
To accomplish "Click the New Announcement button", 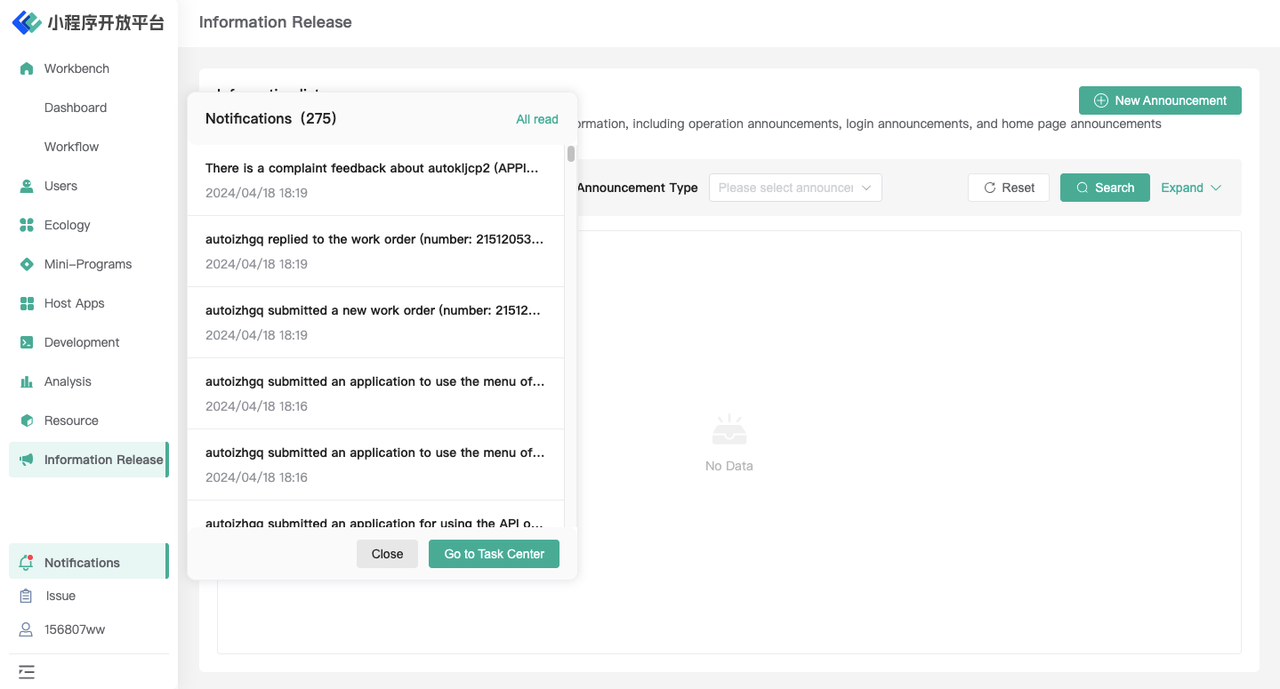I will click(1160, 100).
